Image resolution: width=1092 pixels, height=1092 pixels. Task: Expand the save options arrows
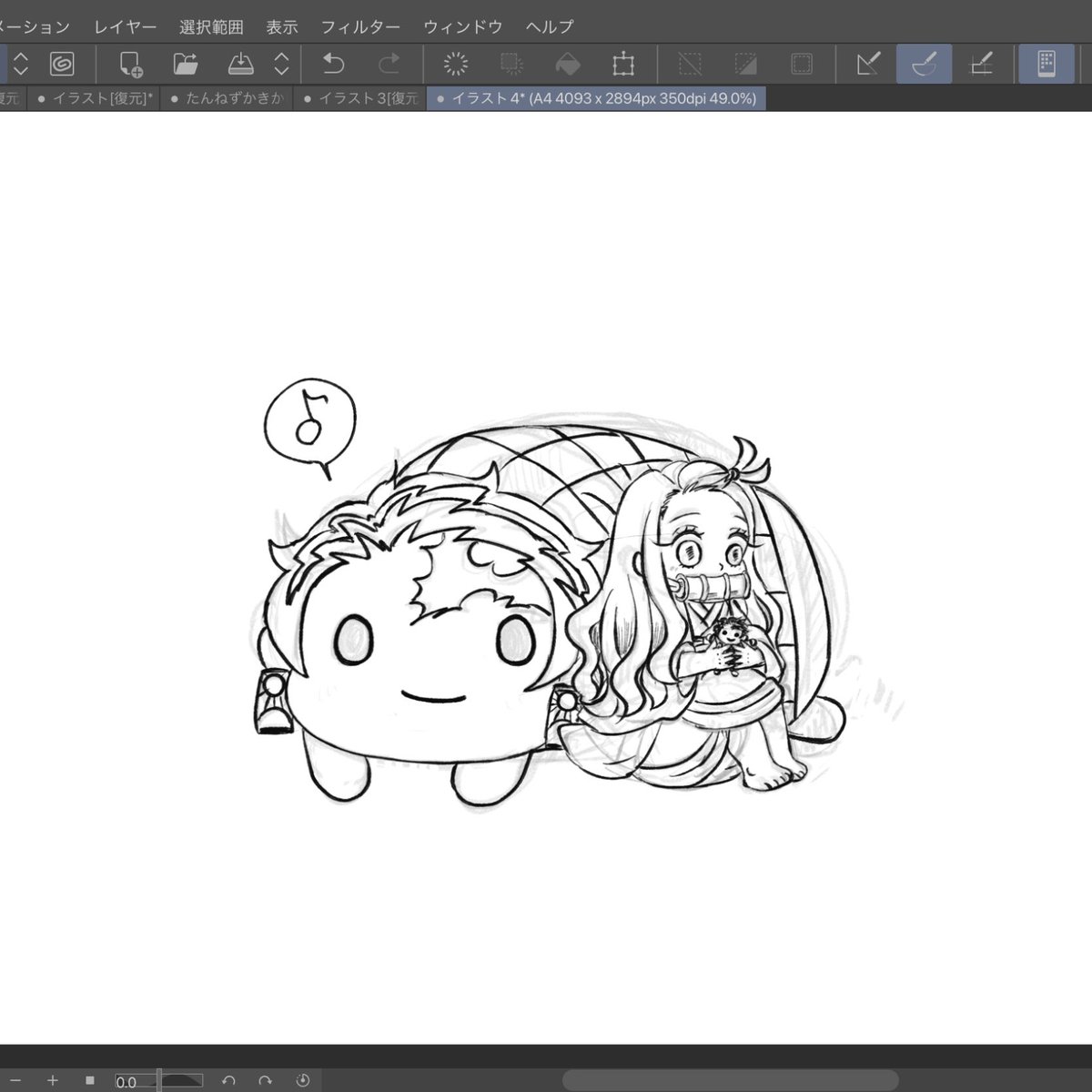point(281,64)
